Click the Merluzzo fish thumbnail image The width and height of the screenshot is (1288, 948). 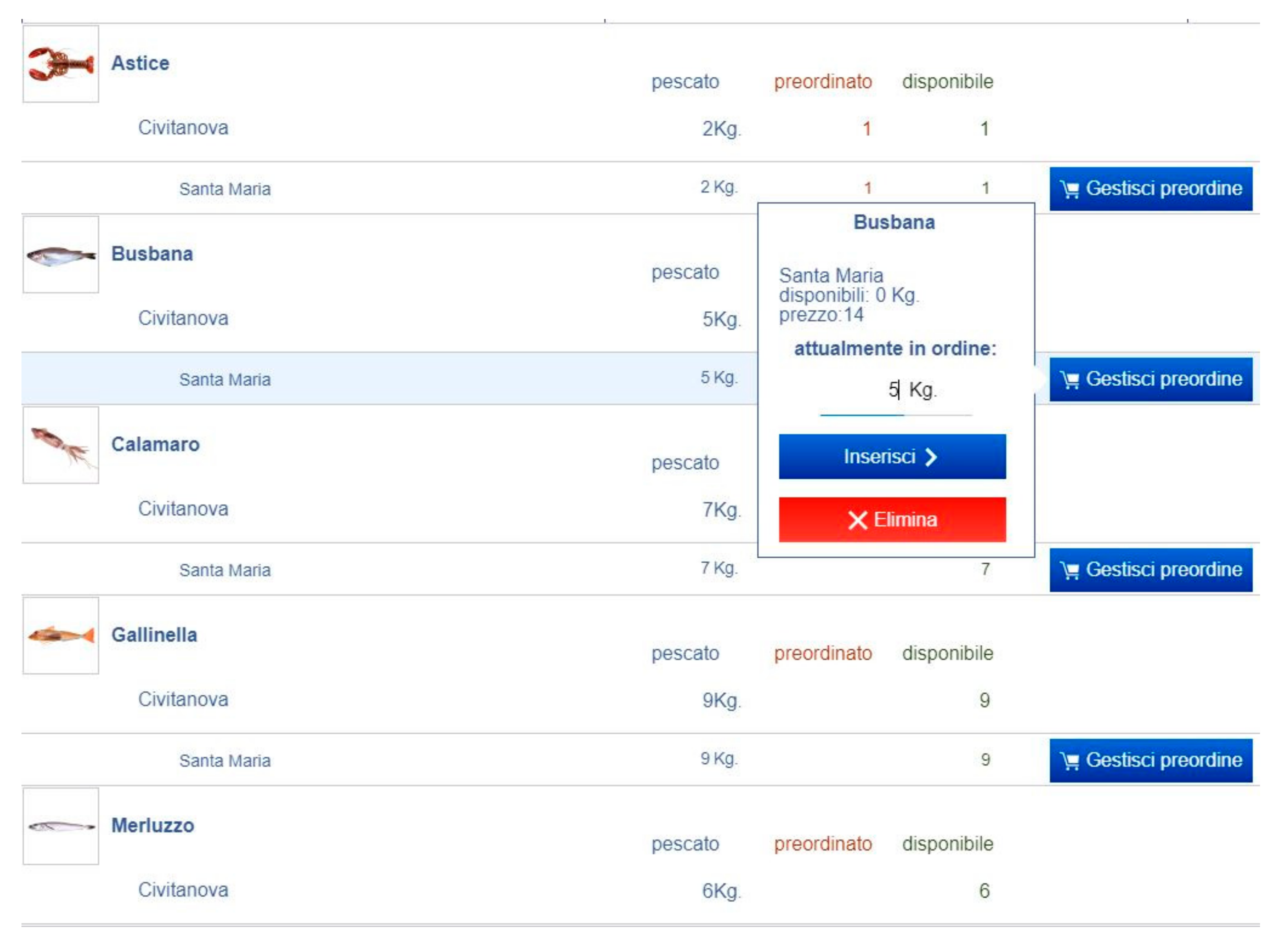pos(61,826)
